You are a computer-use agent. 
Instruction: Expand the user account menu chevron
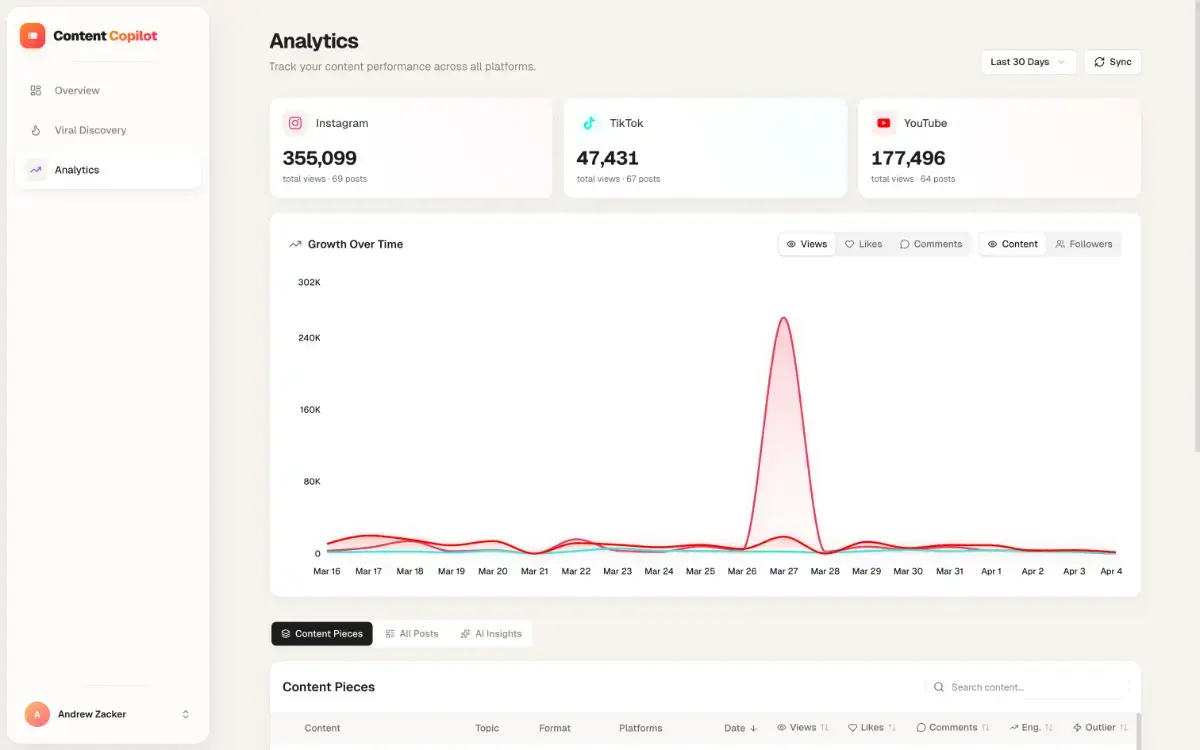185,714
